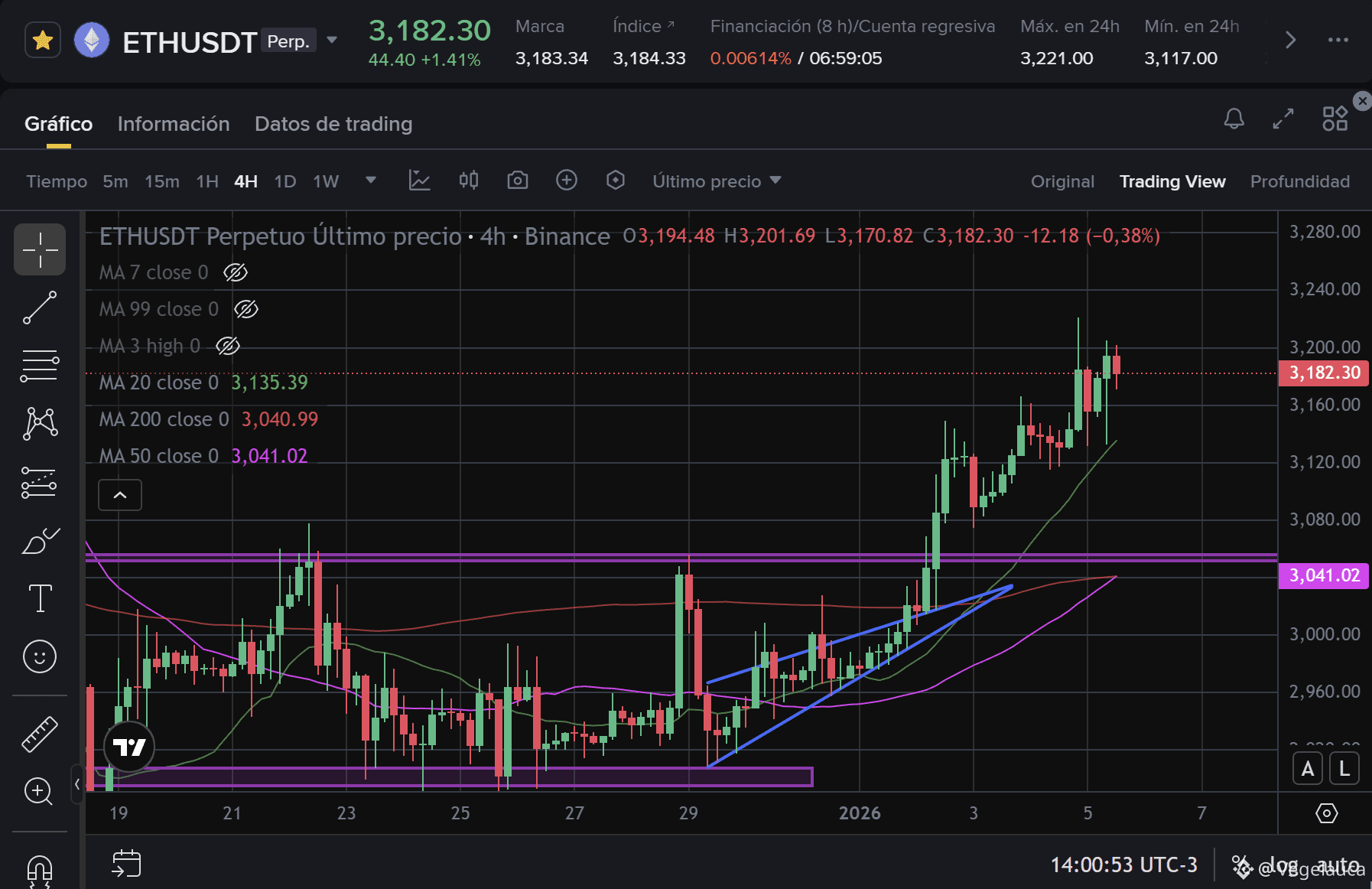1372x889 pixels.
Task: Select the trend line drawing tool
Action: [40, 308]
